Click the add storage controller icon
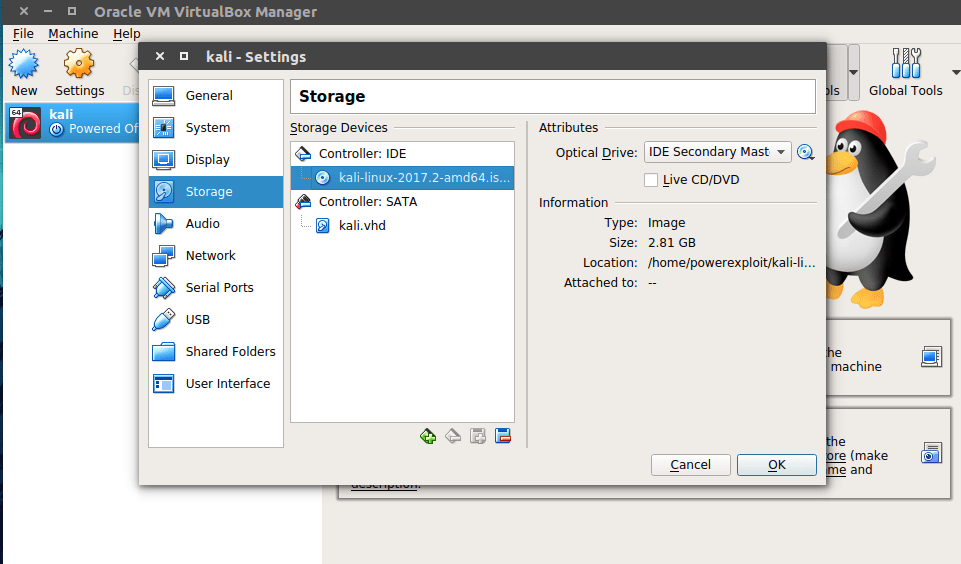The width and height of the screenshot is (961, 564). [428, 436]
